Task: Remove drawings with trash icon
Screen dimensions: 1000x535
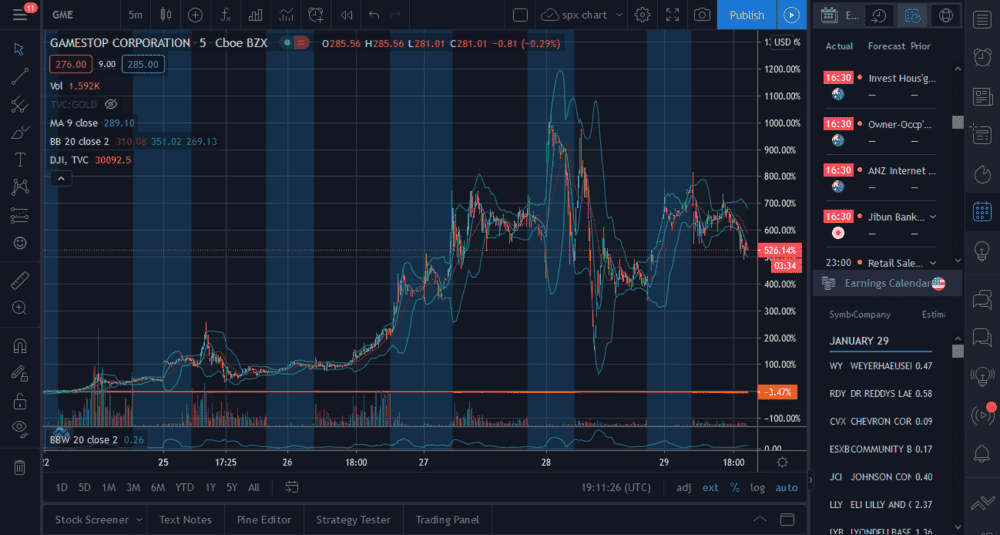Action: point(20,468)
